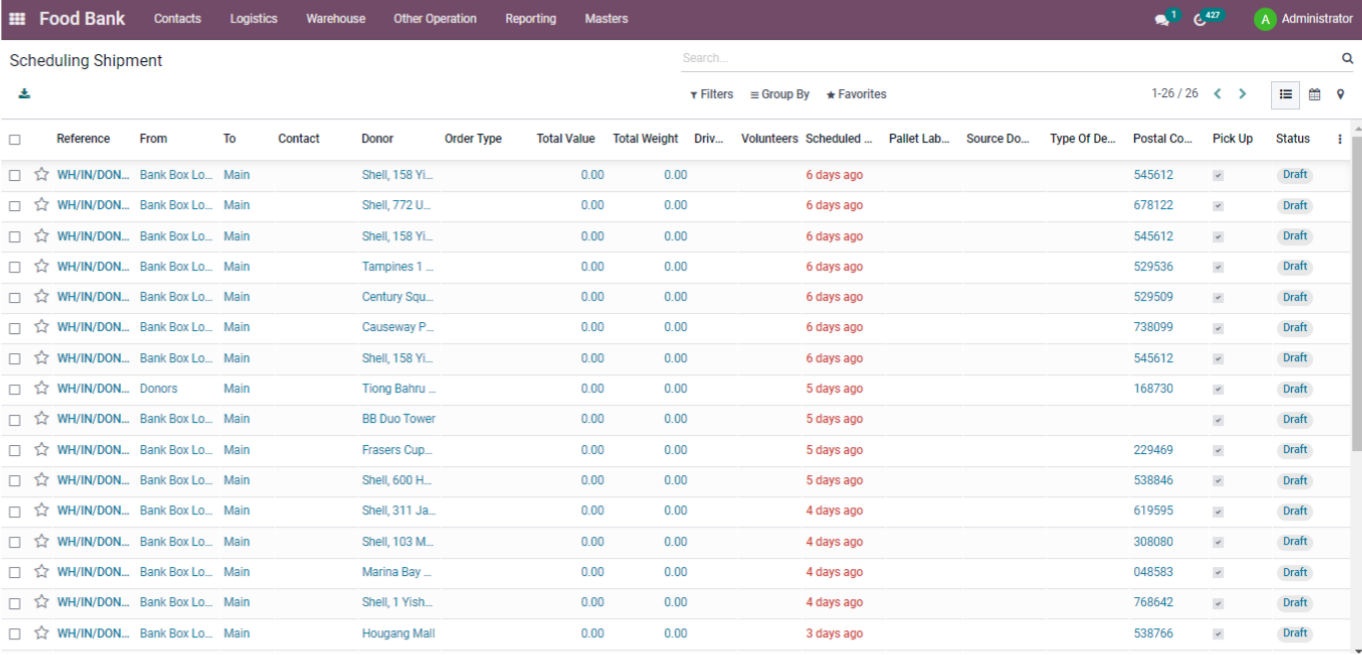Select the Causeway P... row checkbox

click(15, 327)
